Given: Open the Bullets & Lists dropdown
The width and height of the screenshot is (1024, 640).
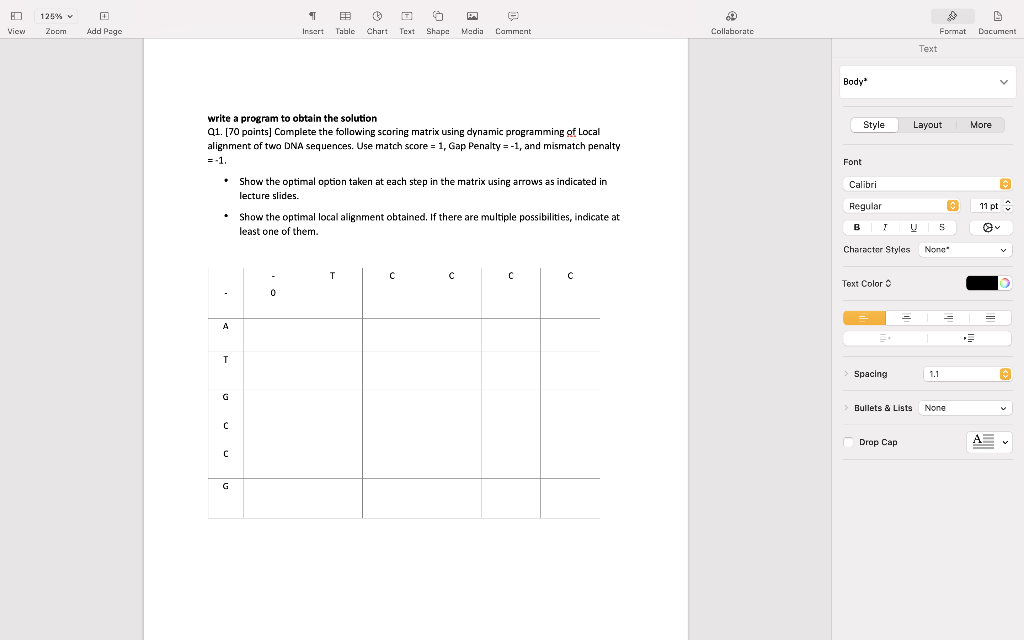Looking at the screenshot, I should [964, 408].
